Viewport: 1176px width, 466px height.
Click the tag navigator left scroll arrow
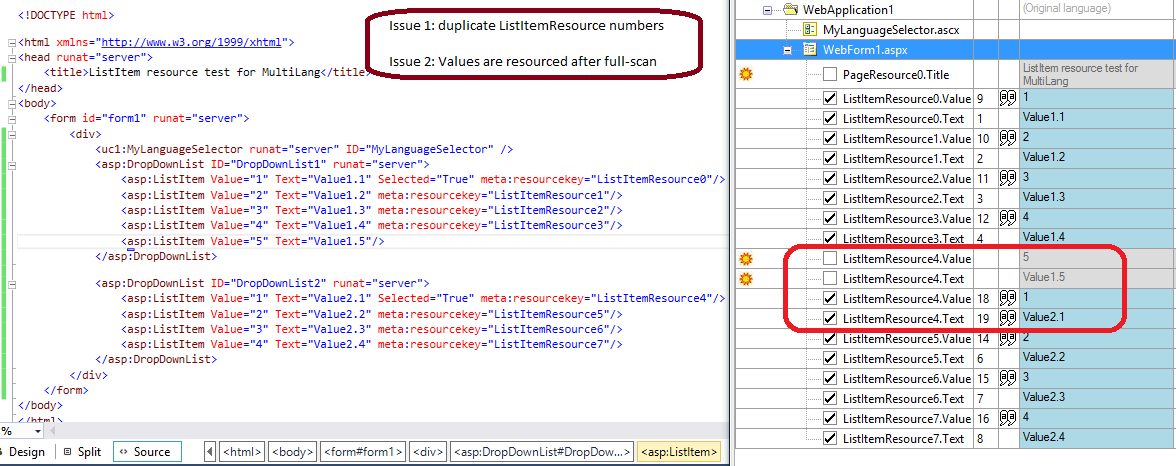[210, 452]
